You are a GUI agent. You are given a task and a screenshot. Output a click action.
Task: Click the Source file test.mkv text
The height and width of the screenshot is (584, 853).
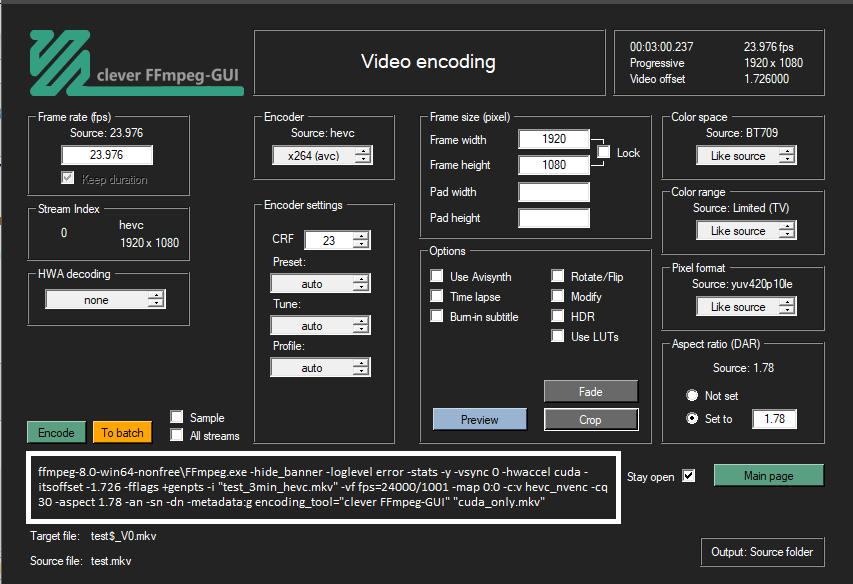pos(111,561)
